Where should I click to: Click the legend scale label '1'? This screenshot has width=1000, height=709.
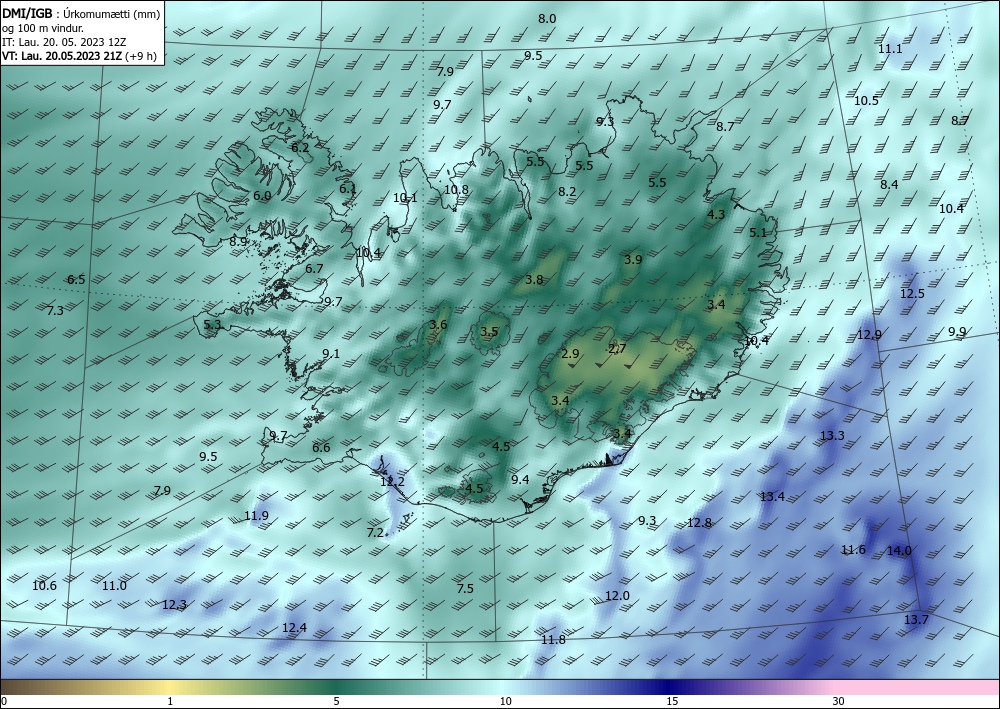tap(170, 701)
